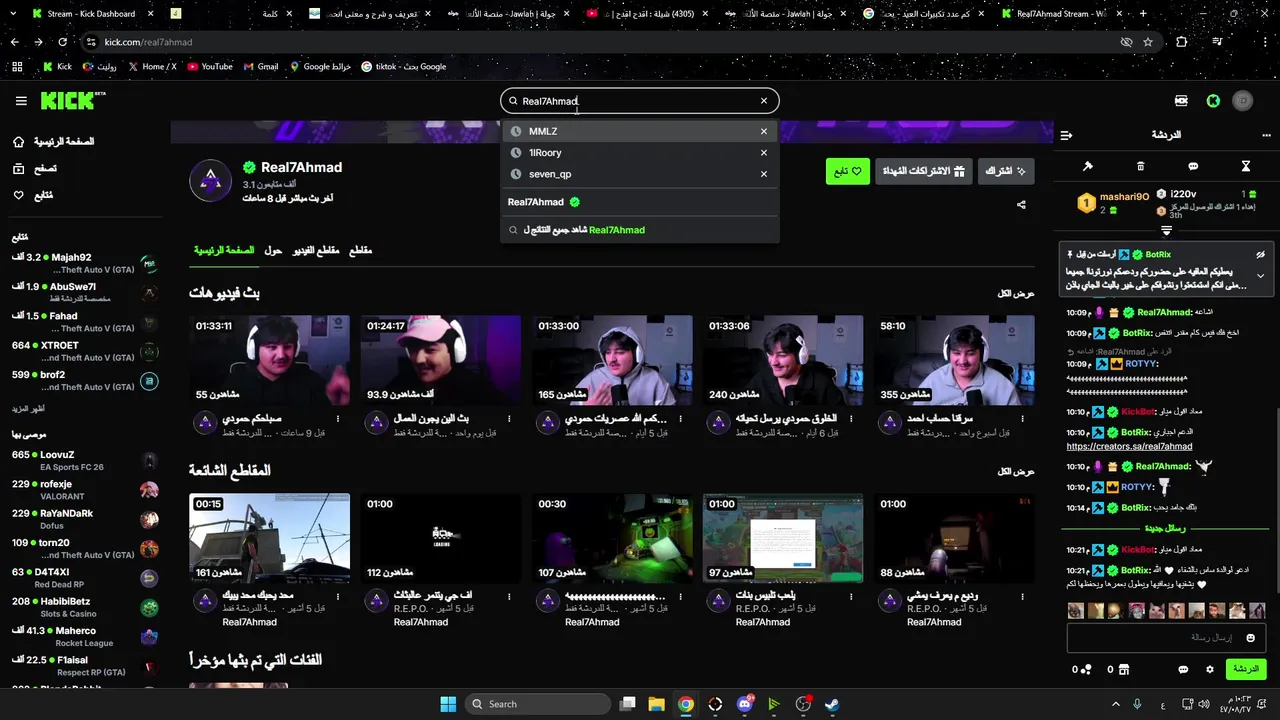Clear the search field with its X button
1280x720 pixels.
click(x=764, y=101)
